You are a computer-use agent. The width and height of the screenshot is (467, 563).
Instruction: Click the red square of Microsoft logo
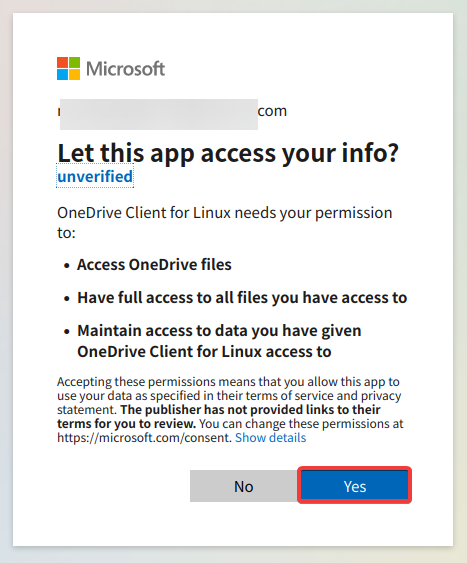(62, 62)
